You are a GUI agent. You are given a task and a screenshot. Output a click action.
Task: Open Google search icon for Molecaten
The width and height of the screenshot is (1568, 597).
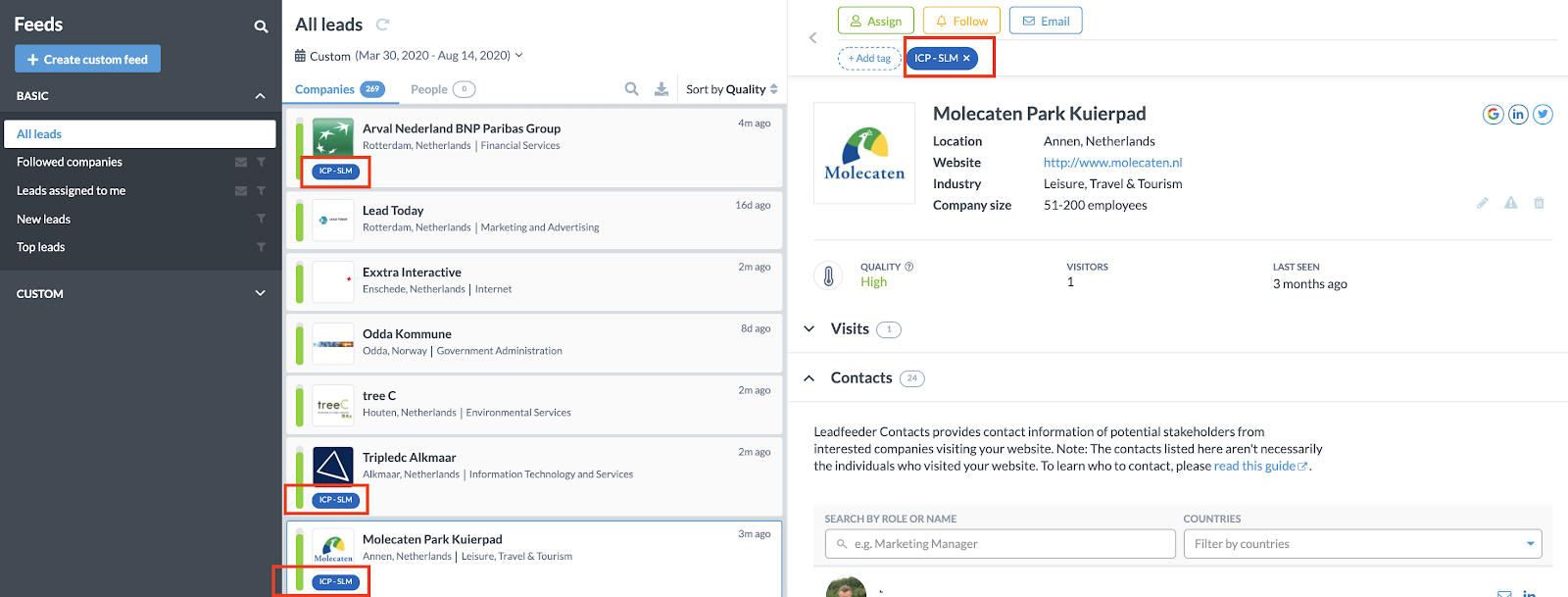click(x=1493, y=115)
